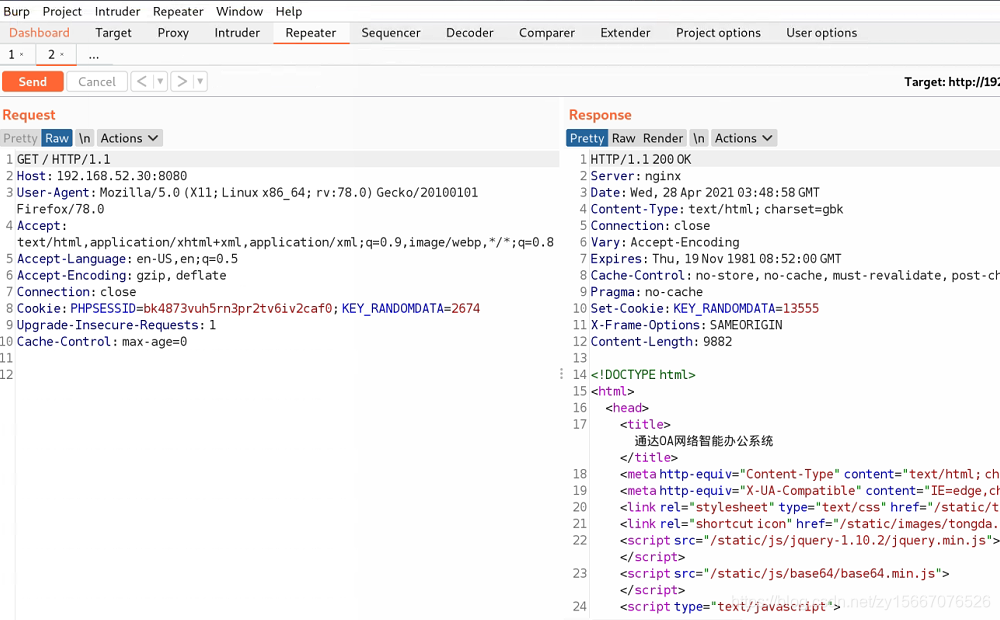Screen dimensions: 1000x620
Task: Switch to the Comparer tab
Action: (x=547, y=33)
